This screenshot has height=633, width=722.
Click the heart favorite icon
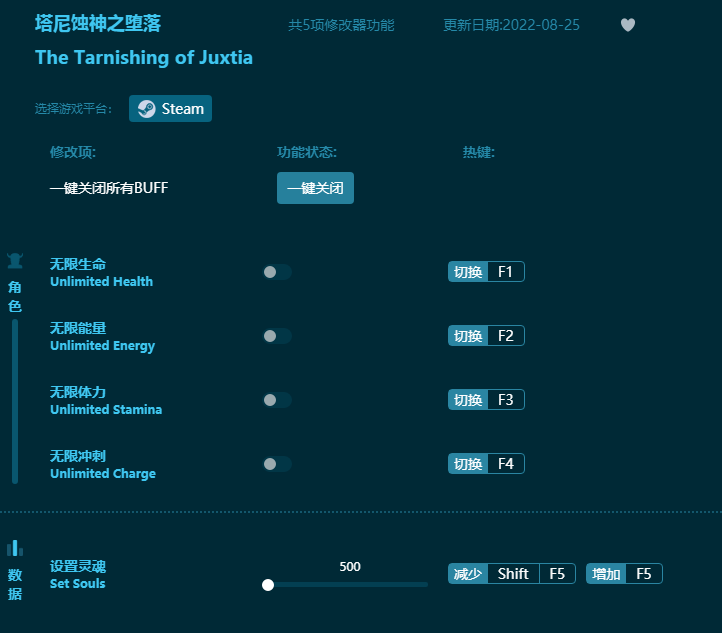pos(628,25)
